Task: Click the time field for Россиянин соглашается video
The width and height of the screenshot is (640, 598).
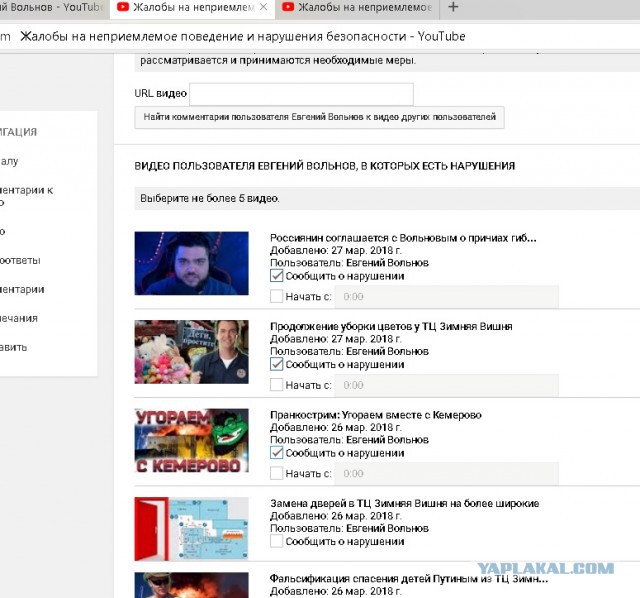Action: (x=447, y=297)
